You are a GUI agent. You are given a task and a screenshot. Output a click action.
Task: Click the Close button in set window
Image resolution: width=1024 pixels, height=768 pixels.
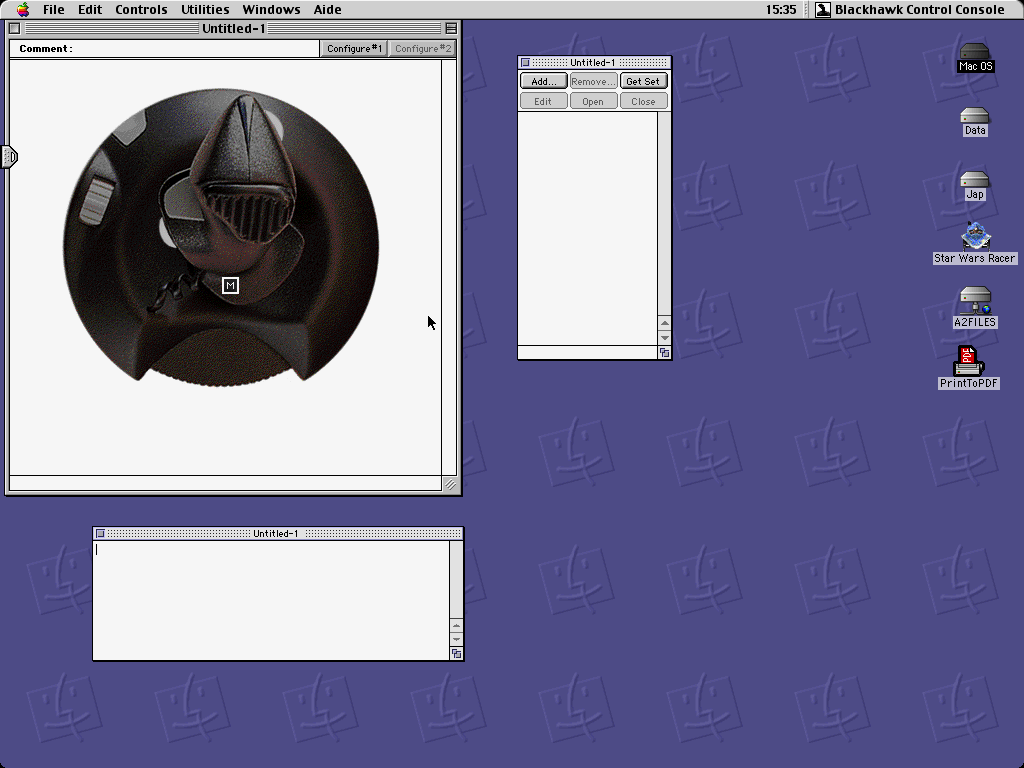(643, 101)
